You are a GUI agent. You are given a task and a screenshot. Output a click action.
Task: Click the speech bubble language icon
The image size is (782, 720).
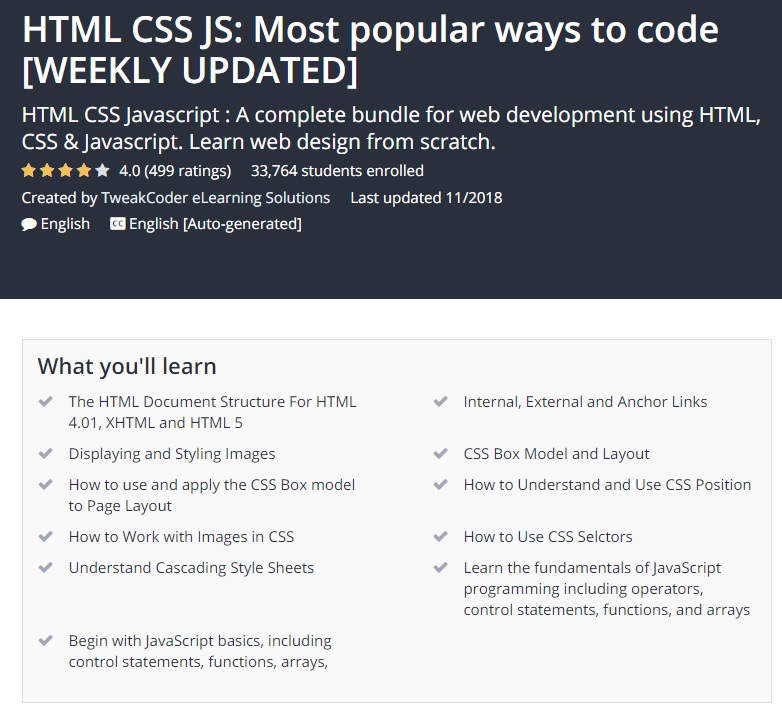coord(29,224)
